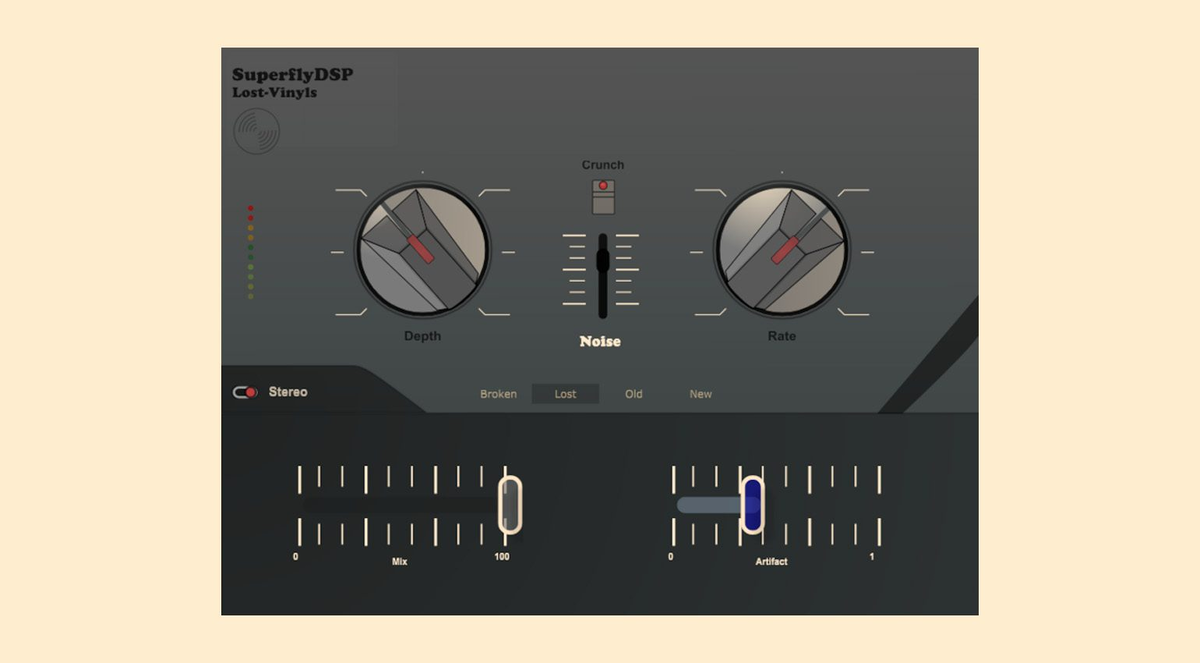Toggle the Crunch switch

[x=603, y=197]
